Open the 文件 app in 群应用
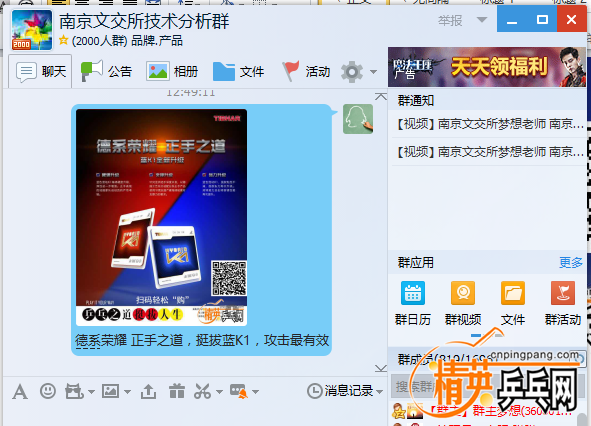Viewport: 591px width, 426px height. 513,303
